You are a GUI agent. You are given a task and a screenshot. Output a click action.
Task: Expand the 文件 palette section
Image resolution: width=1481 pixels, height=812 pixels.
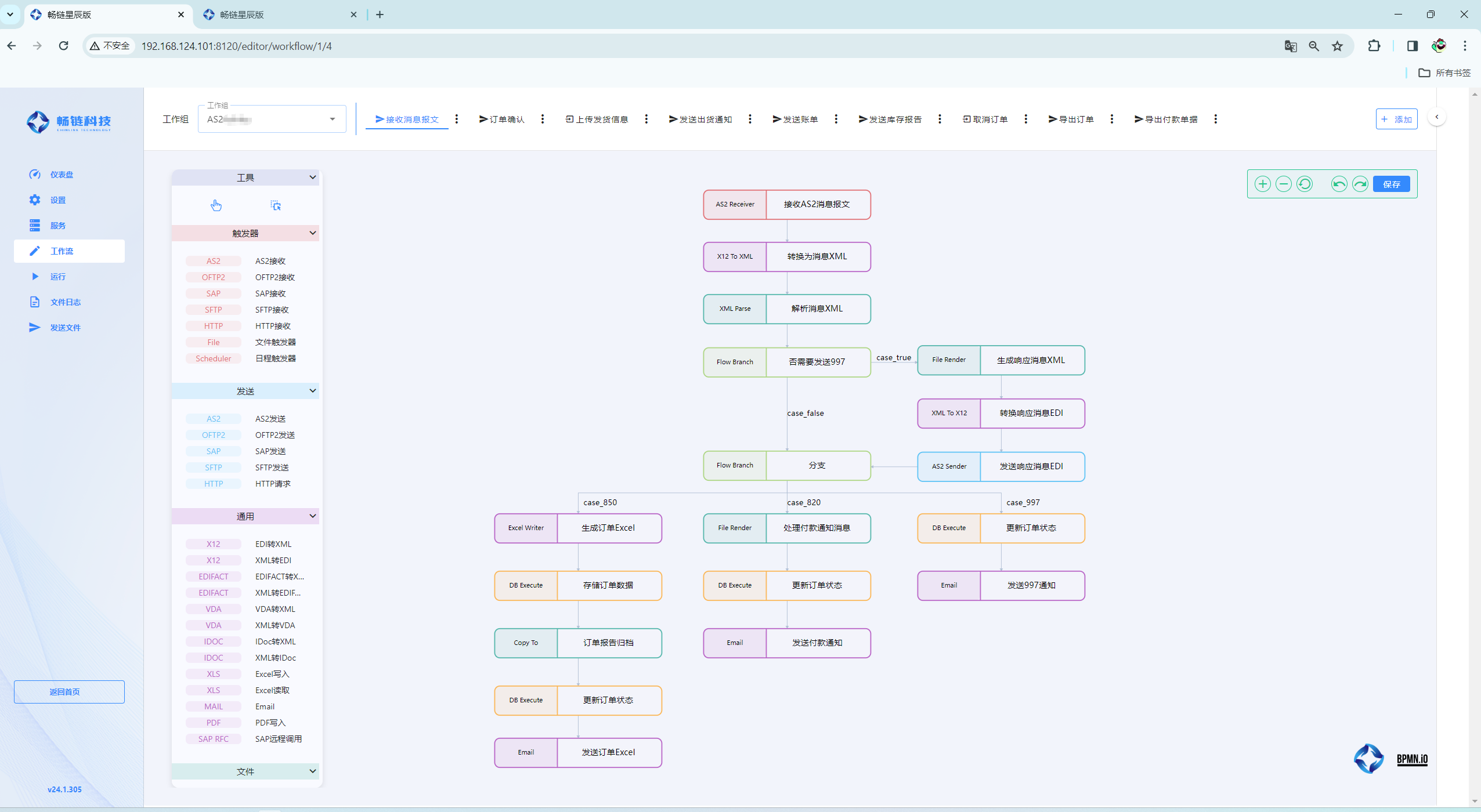(313, 771)
